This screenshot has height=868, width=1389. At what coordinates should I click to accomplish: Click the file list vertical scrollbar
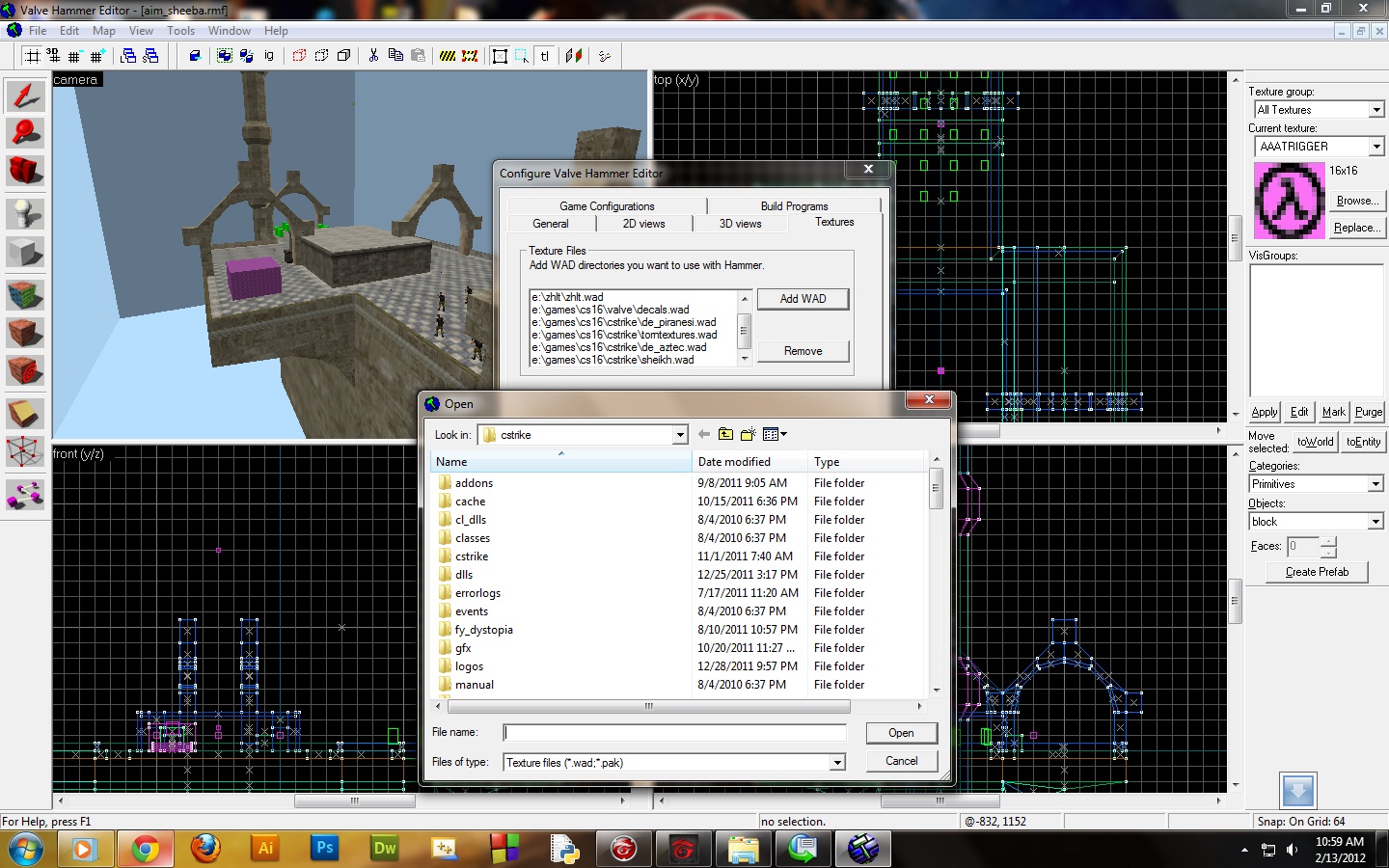click(936, 574)
